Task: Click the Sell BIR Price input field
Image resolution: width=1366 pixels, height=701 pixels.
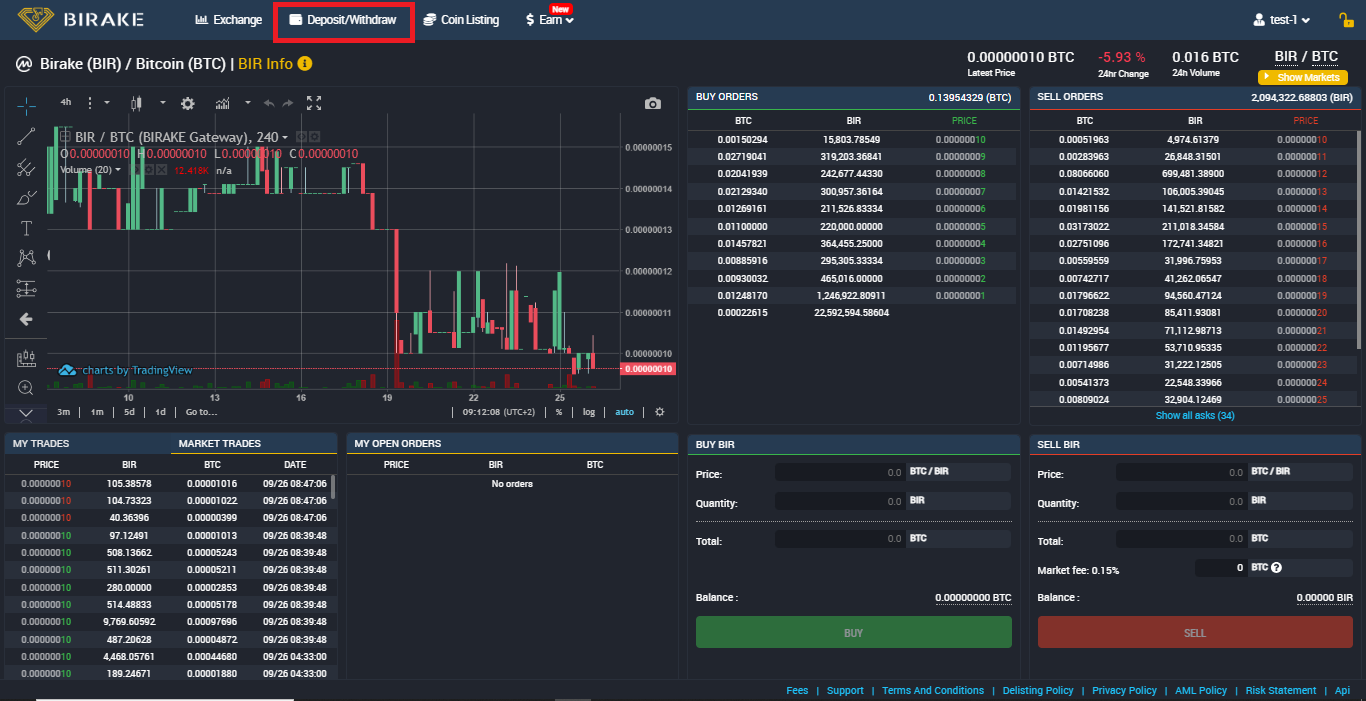Action: click(x=1182, y=472)
